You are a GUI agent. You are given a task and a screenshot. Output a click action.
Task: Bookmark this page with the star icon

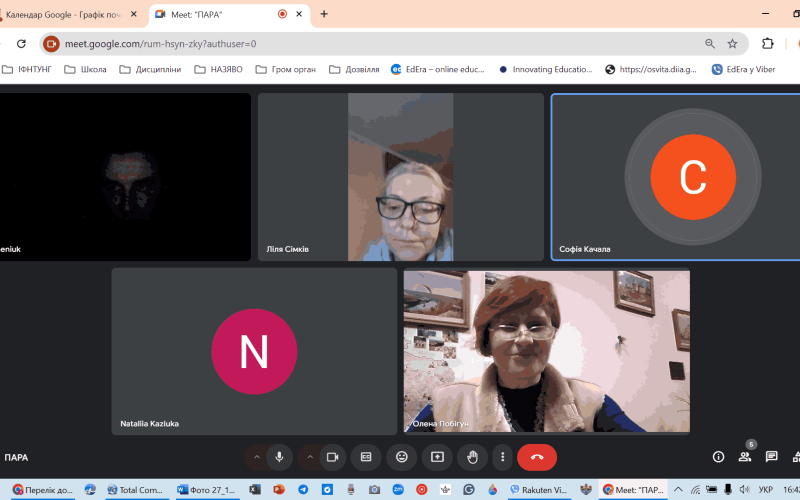732,44
